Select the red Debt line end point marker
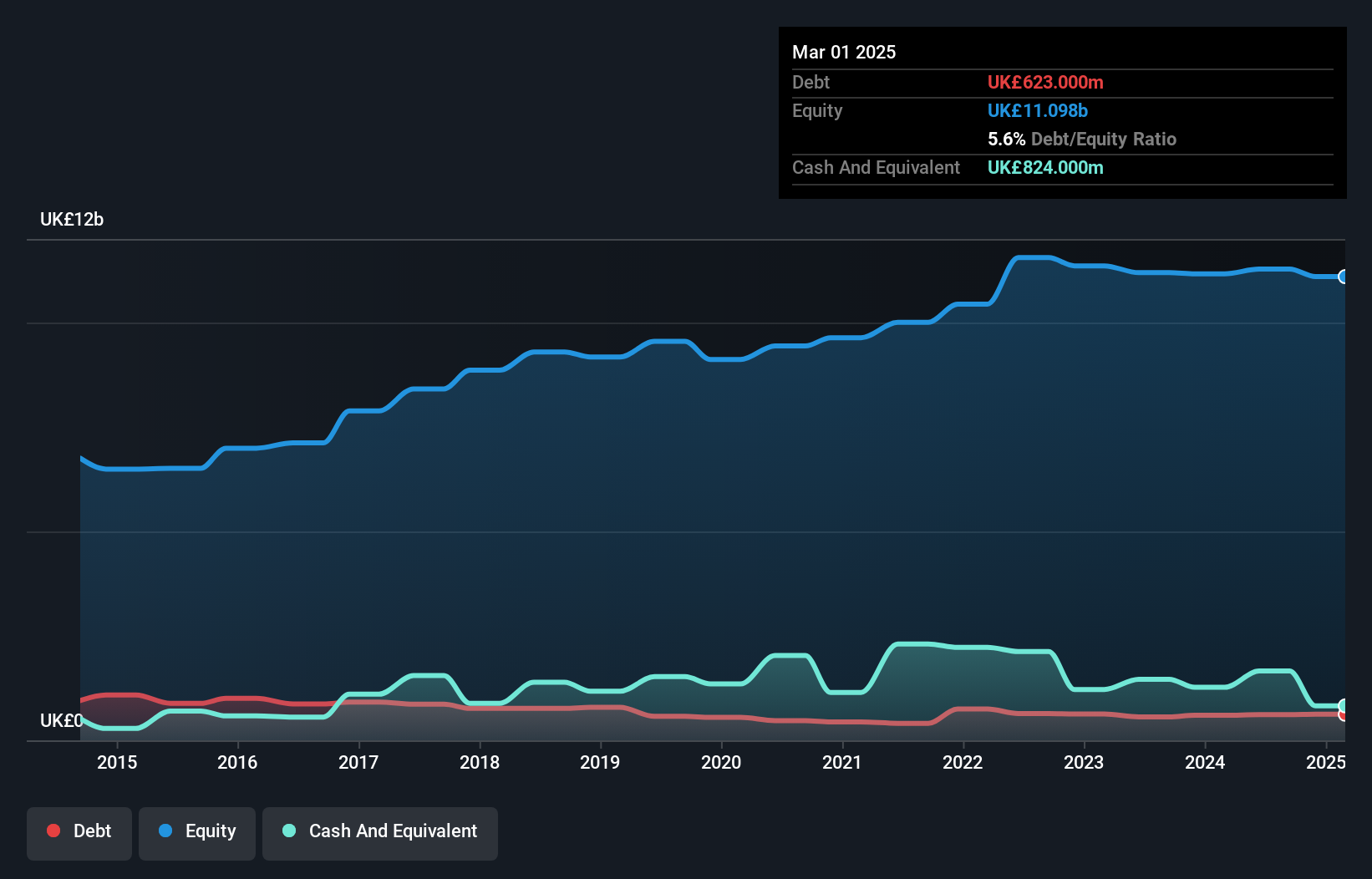1372x879 pixels. coord(1344,715)
